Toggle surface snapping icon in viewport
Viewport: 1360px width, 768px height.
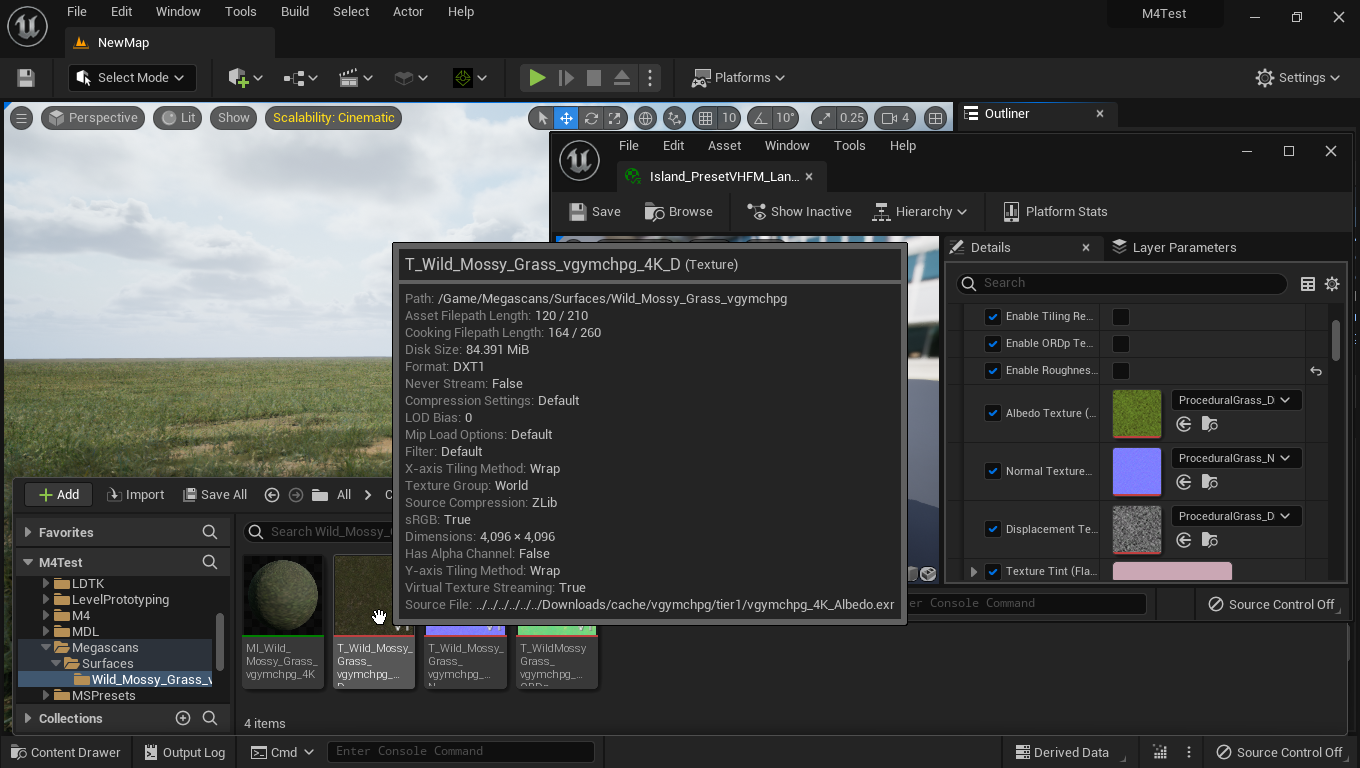click(x=674, y=118)
